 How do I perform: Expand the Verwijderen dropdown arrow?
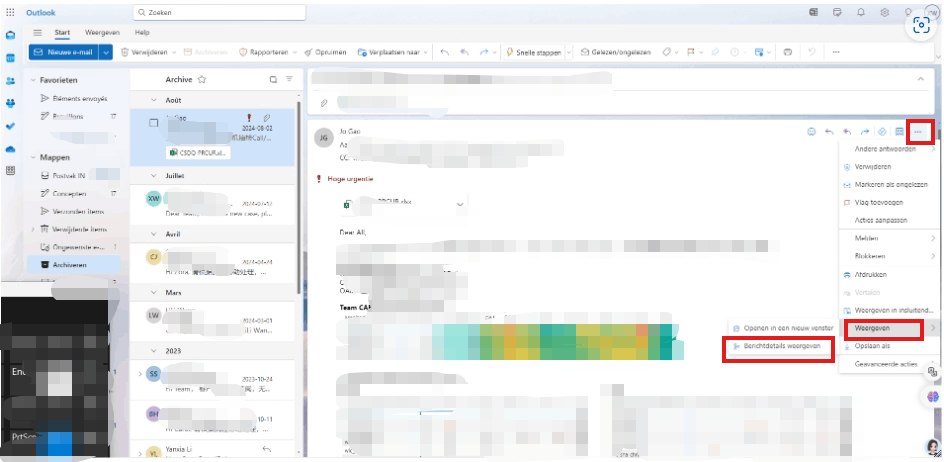(174, 52)
